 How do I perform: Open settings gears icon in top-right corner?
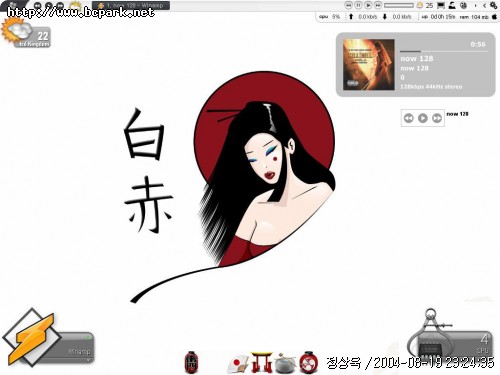tap(494, 5)
